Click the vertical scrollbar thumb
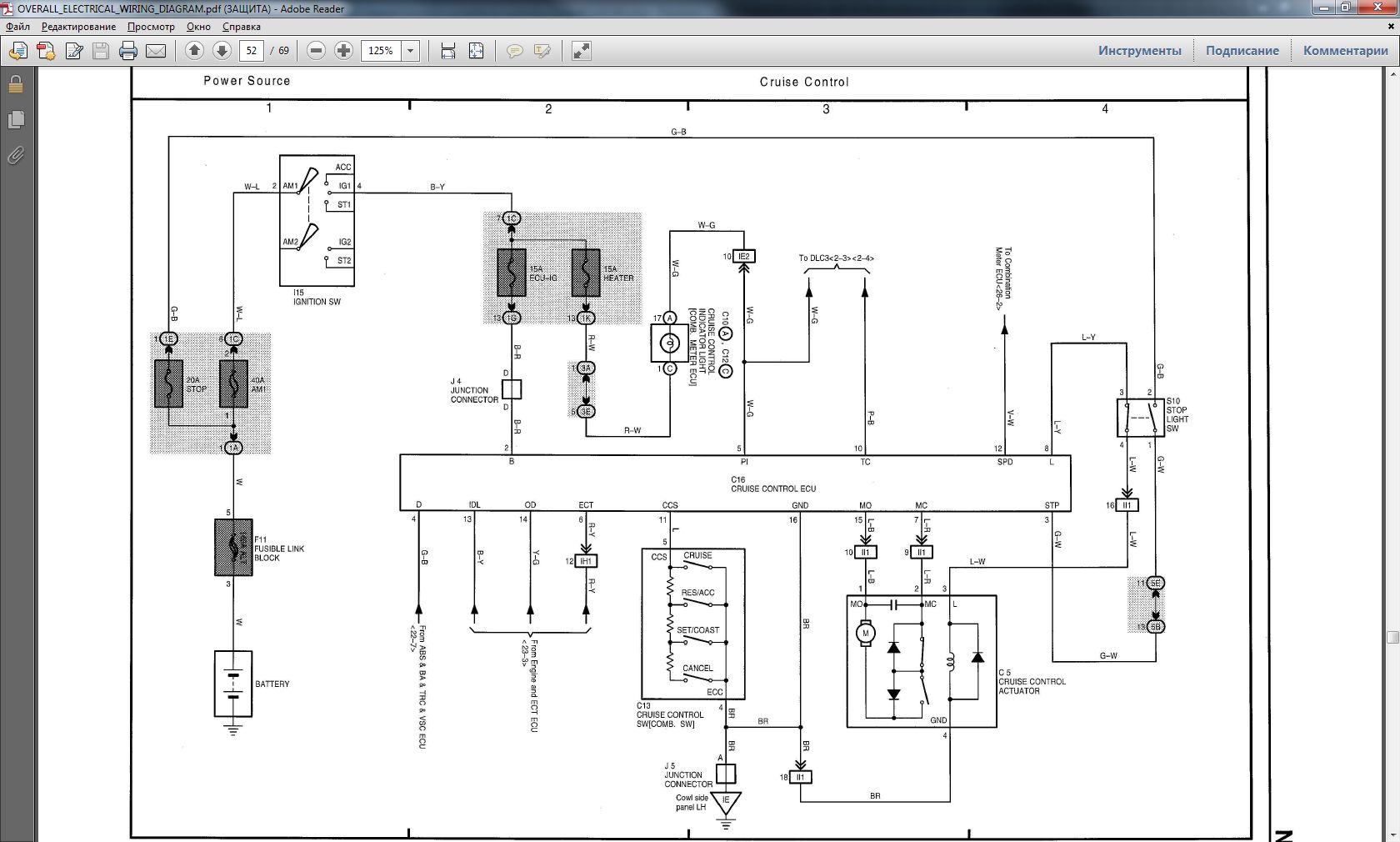This screenshot has height=842, width=1400. [x=1392, y=638]
